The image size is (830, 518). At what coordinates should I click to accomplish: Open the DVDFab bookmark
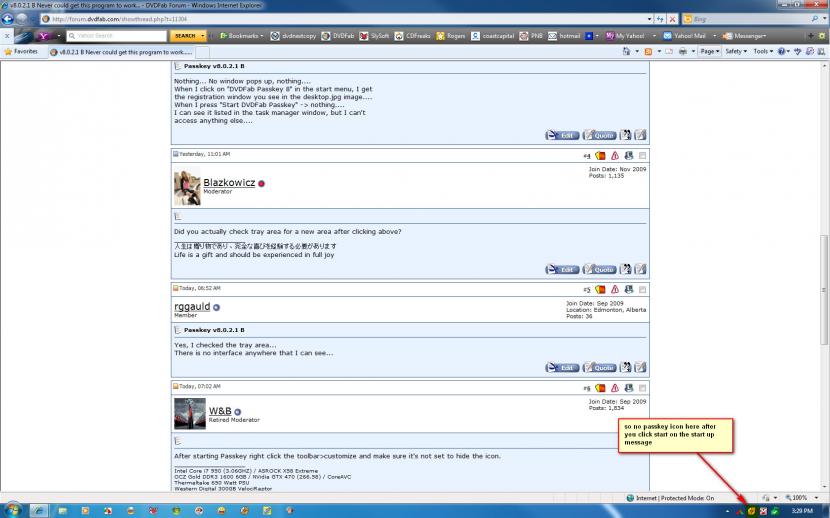[338, 36]
